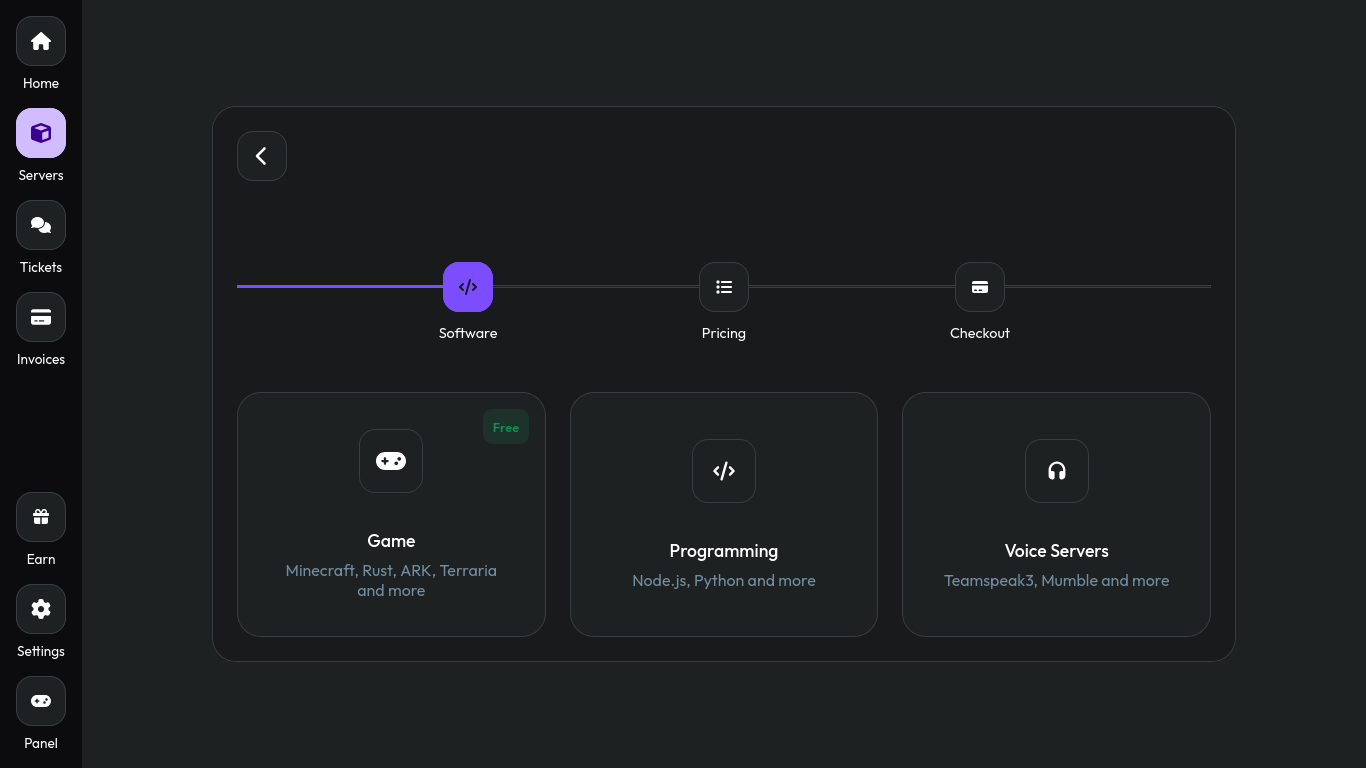Launch the Panel gamepad icon
This screenshot has height=768, width=1366.
click(41, 701)
